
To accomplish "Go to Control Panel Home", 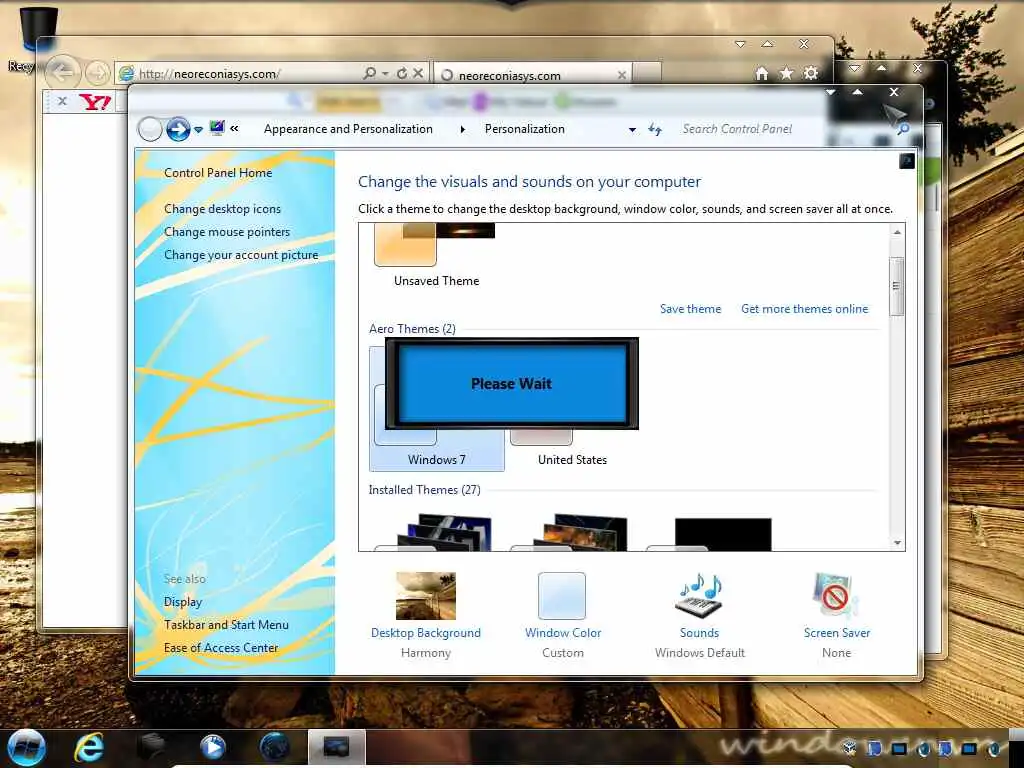I will click(218, 172).
